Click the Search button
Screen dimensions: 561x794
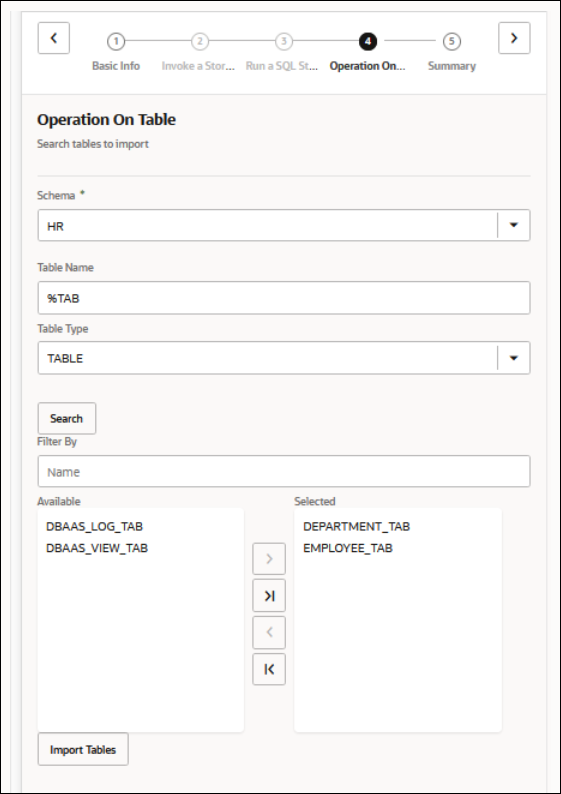pyautogui.click(x=66, y=418)
